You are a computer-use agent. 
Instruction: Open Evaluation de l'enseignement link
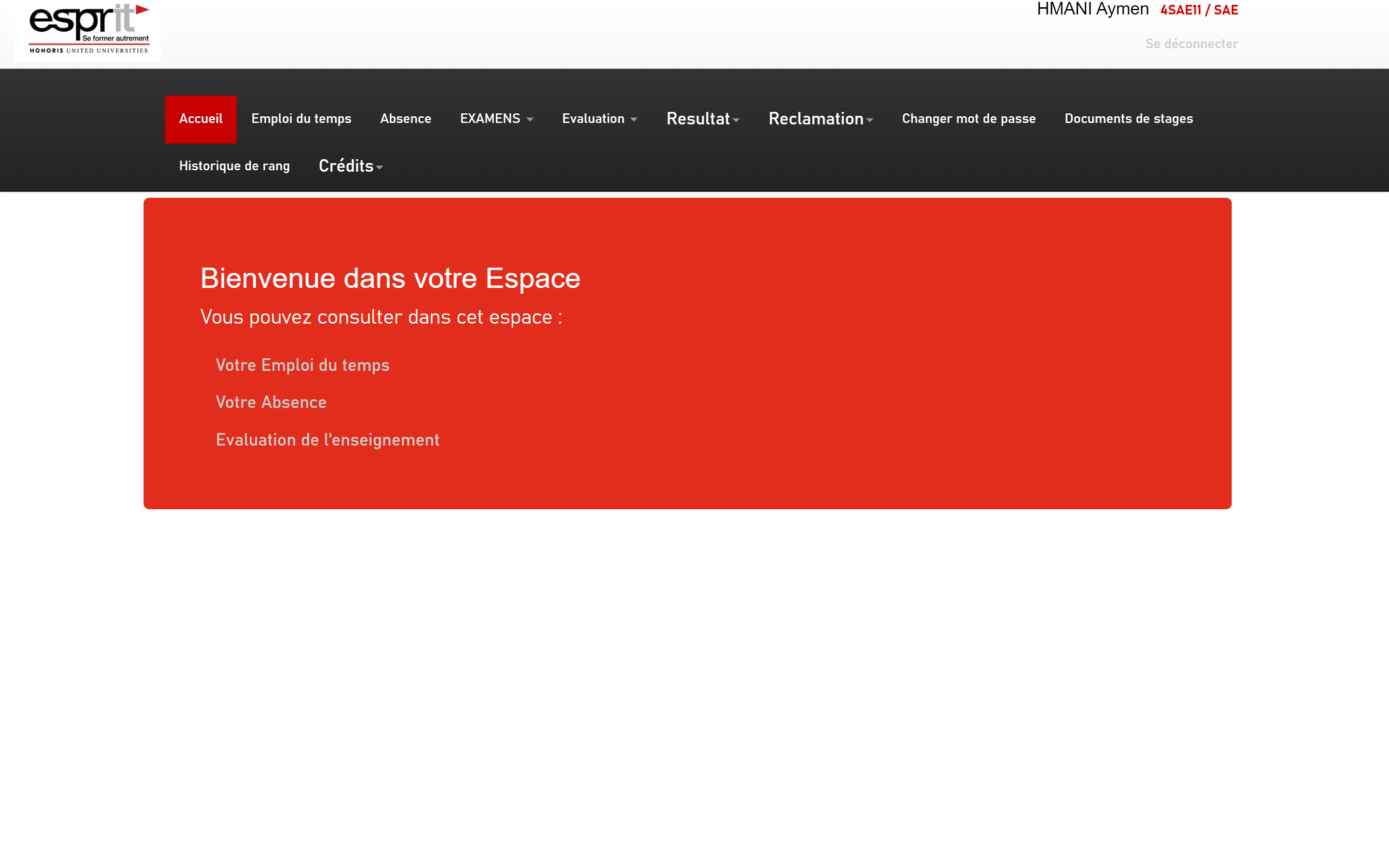(327, 440)
